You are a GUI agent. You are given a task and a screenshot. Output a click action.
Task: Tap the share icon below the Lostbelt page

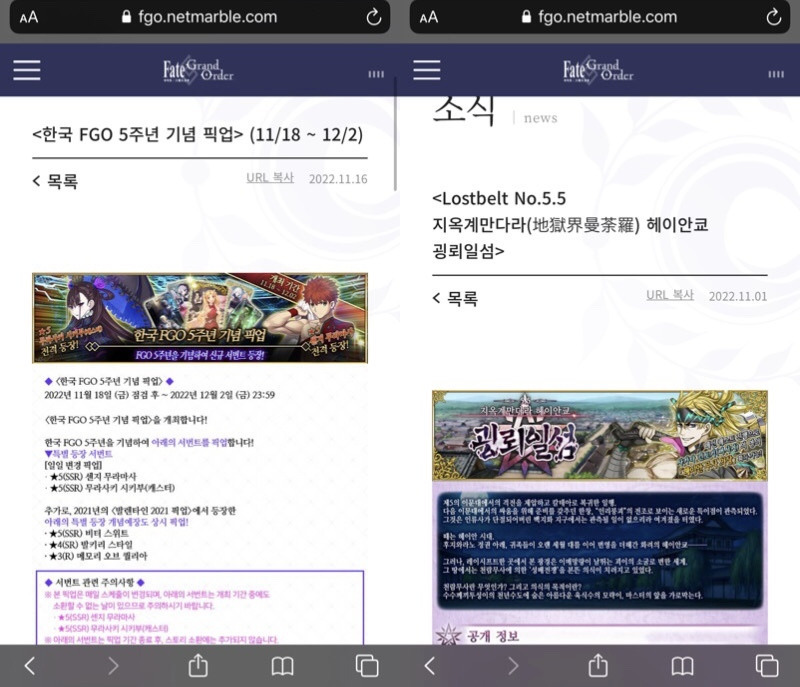598,665
